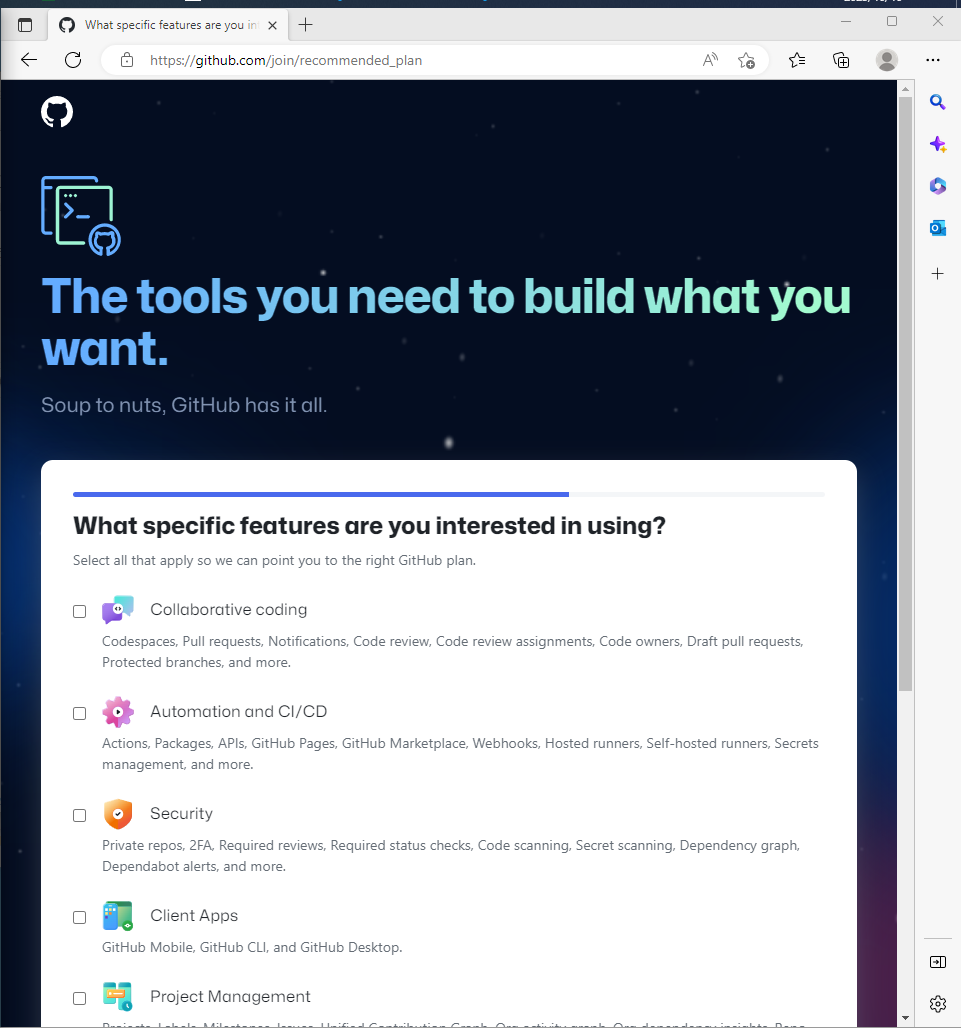Image resolution: width=961 pixels, height=1028 pixels.
Task: Click the GitHub Octocat logo
Action: point(56,112)
